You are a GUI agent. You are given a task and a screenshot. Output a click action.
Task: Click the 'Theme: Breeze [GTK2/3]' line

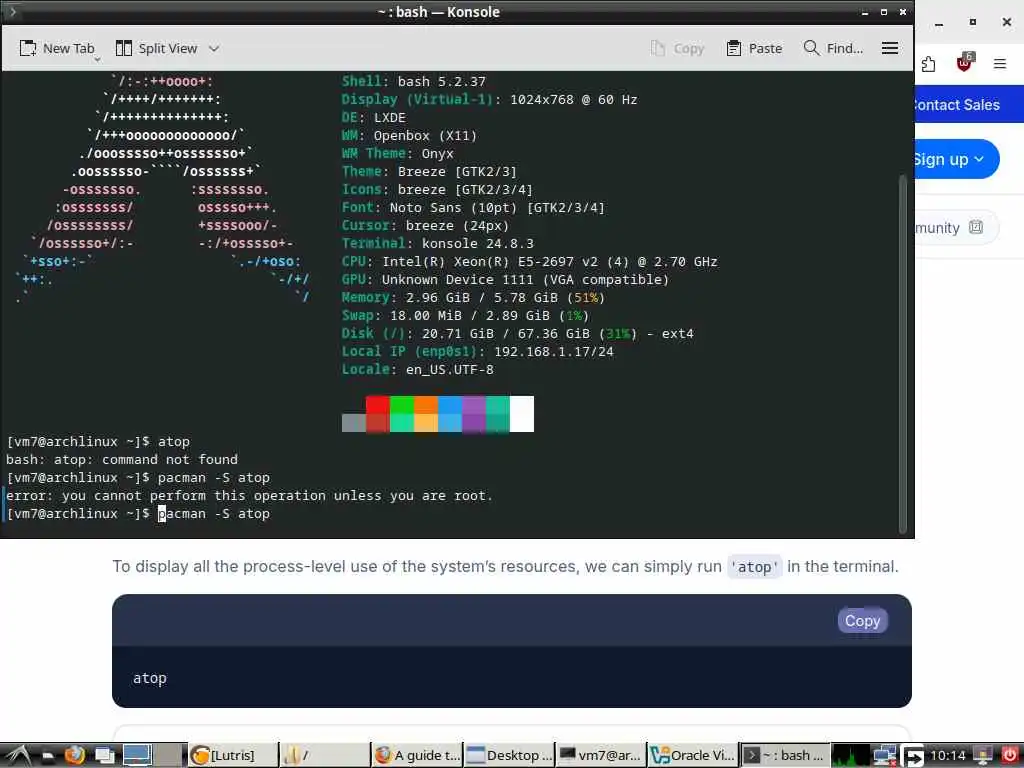(x=429, y=172)
